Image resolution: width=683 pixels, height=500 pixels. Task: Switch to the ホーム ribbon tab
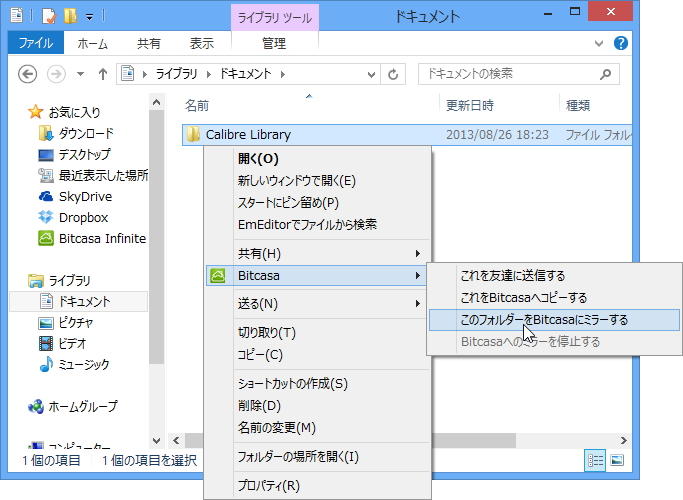tap(92, 43)
